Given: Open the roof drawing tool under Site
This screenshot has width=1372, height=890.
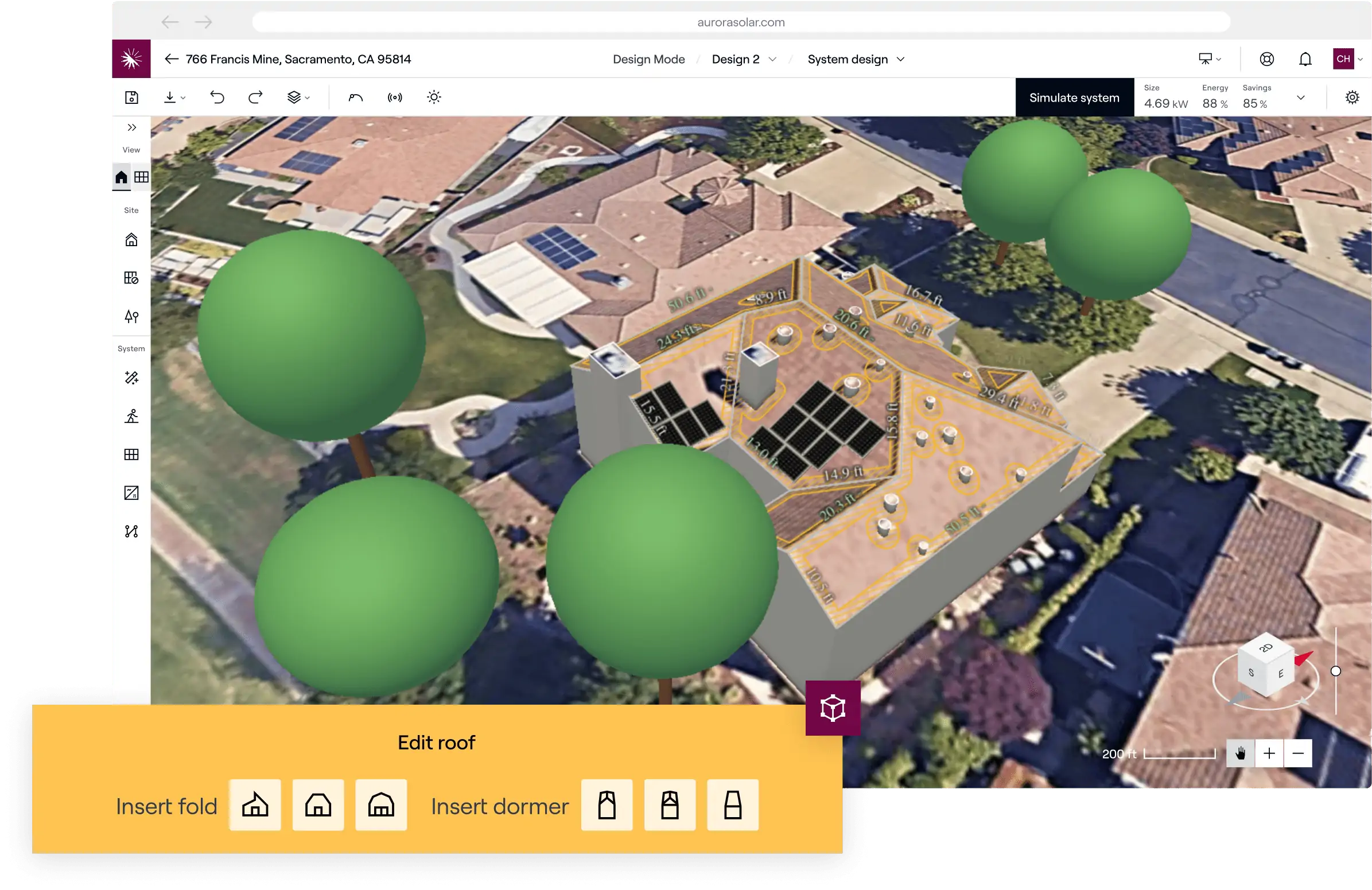Looking at the screenshot, I should pyautogui.click(x=131, y=239).
